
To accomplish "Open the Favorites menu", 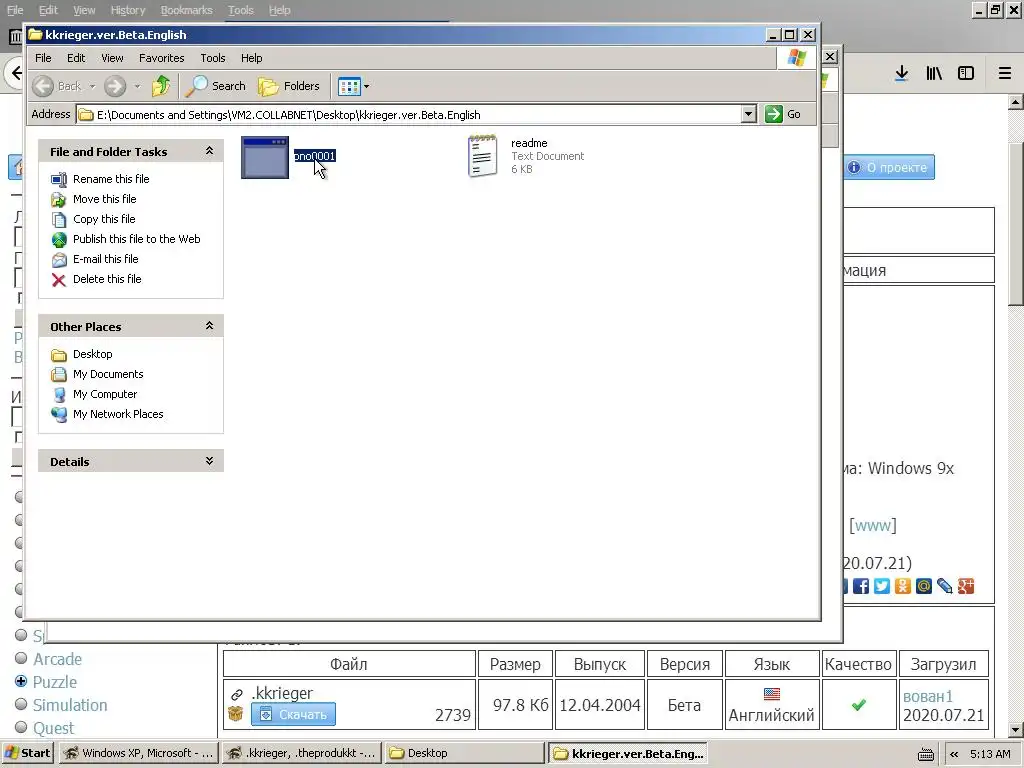I will pos(161,58).
